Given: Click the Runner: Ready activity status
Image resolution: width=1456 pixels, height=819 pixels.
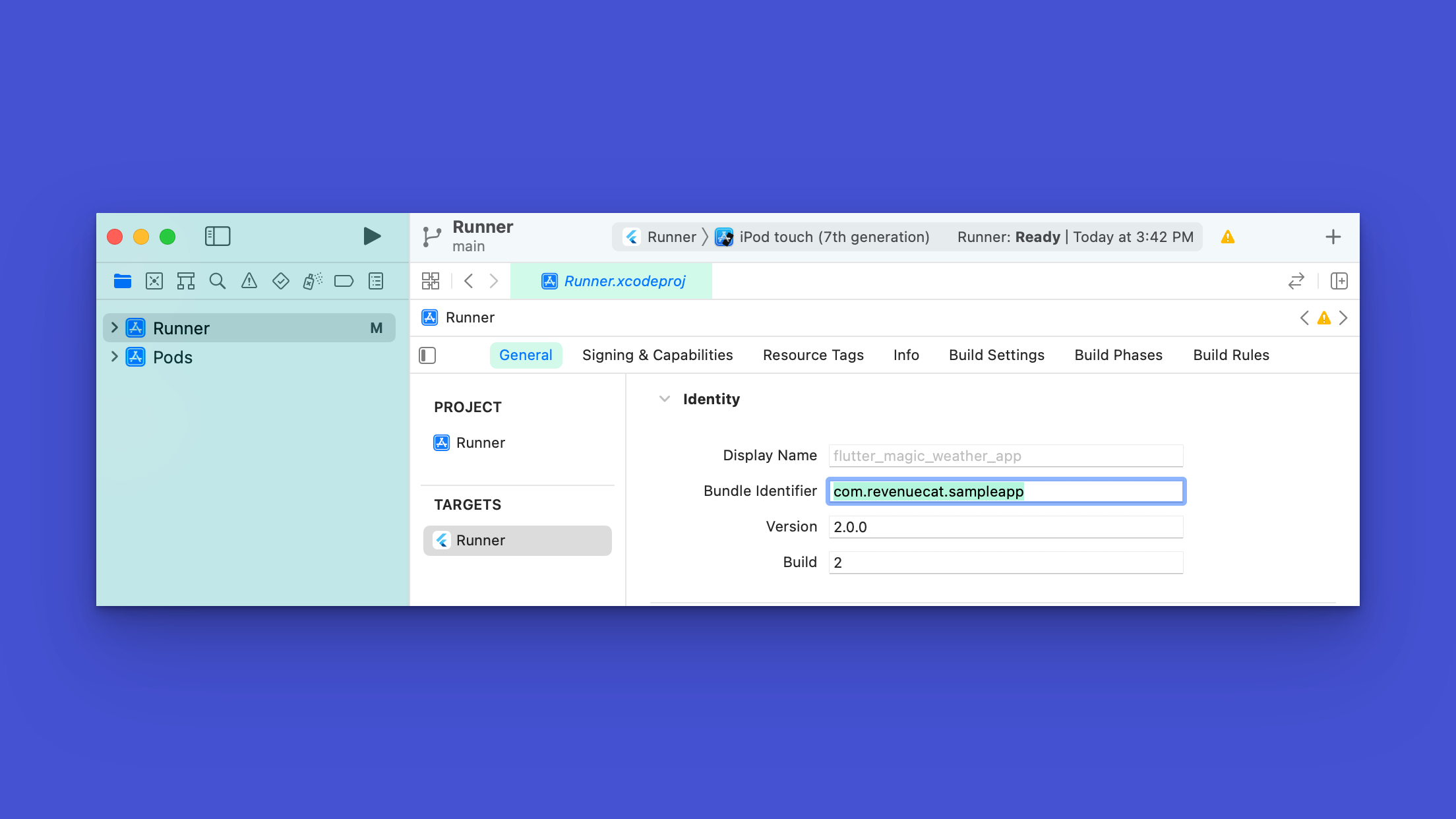Looking at the screenshot, I should point(1075,237).
